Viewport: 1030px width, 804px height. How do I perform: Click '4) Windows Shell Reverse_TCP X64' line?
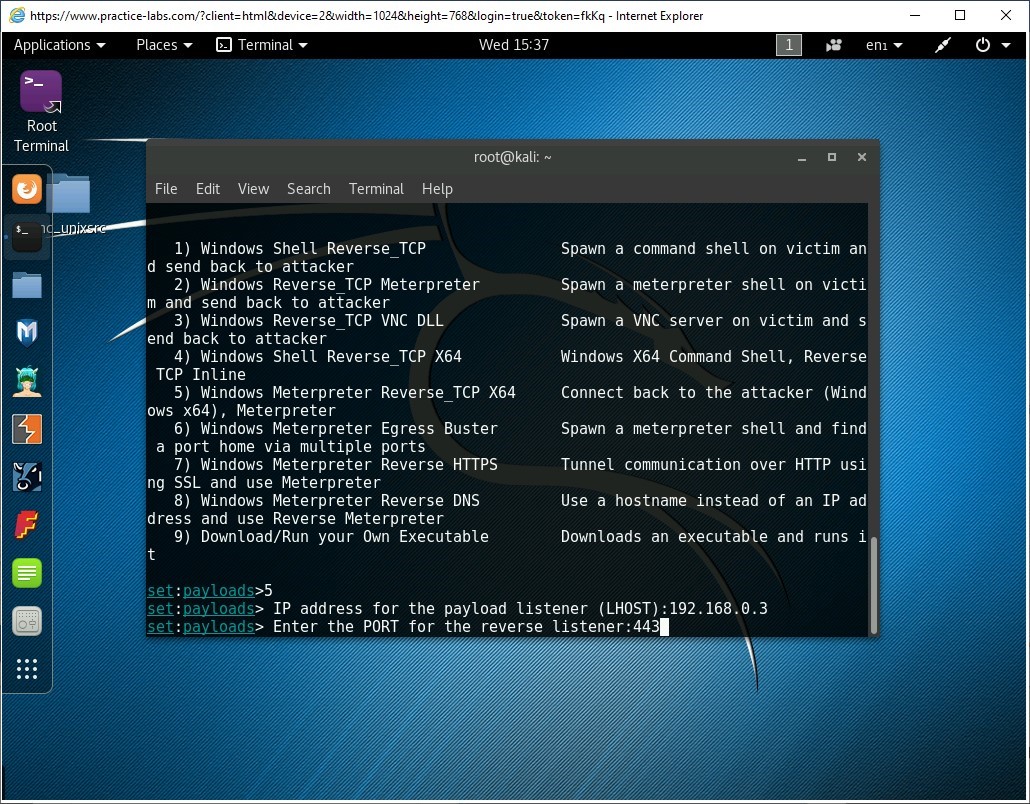(318, 357)
